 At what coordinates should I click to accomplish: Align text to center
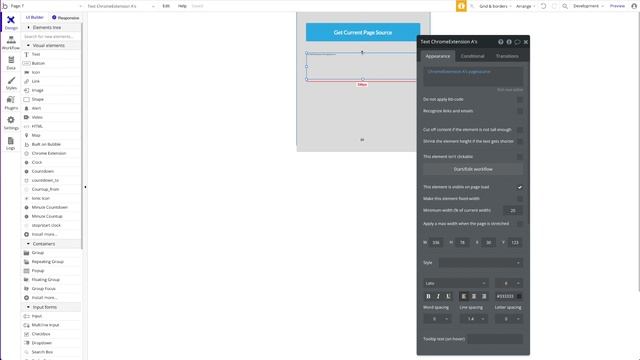[x=473, y=296]
